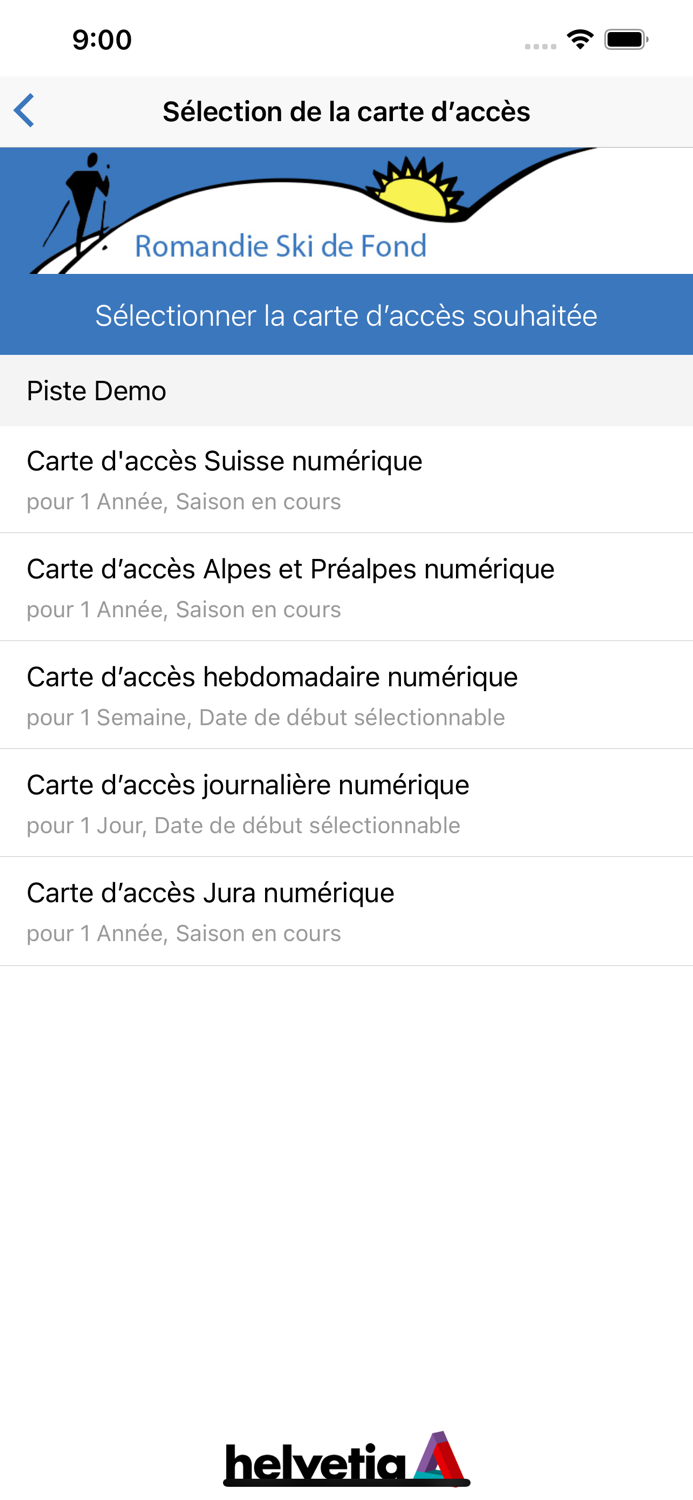Tap the cellular signal dots in the status bar
This screenshot has height=1500, width=693.
pyautogui.click(x=539, y=44)
